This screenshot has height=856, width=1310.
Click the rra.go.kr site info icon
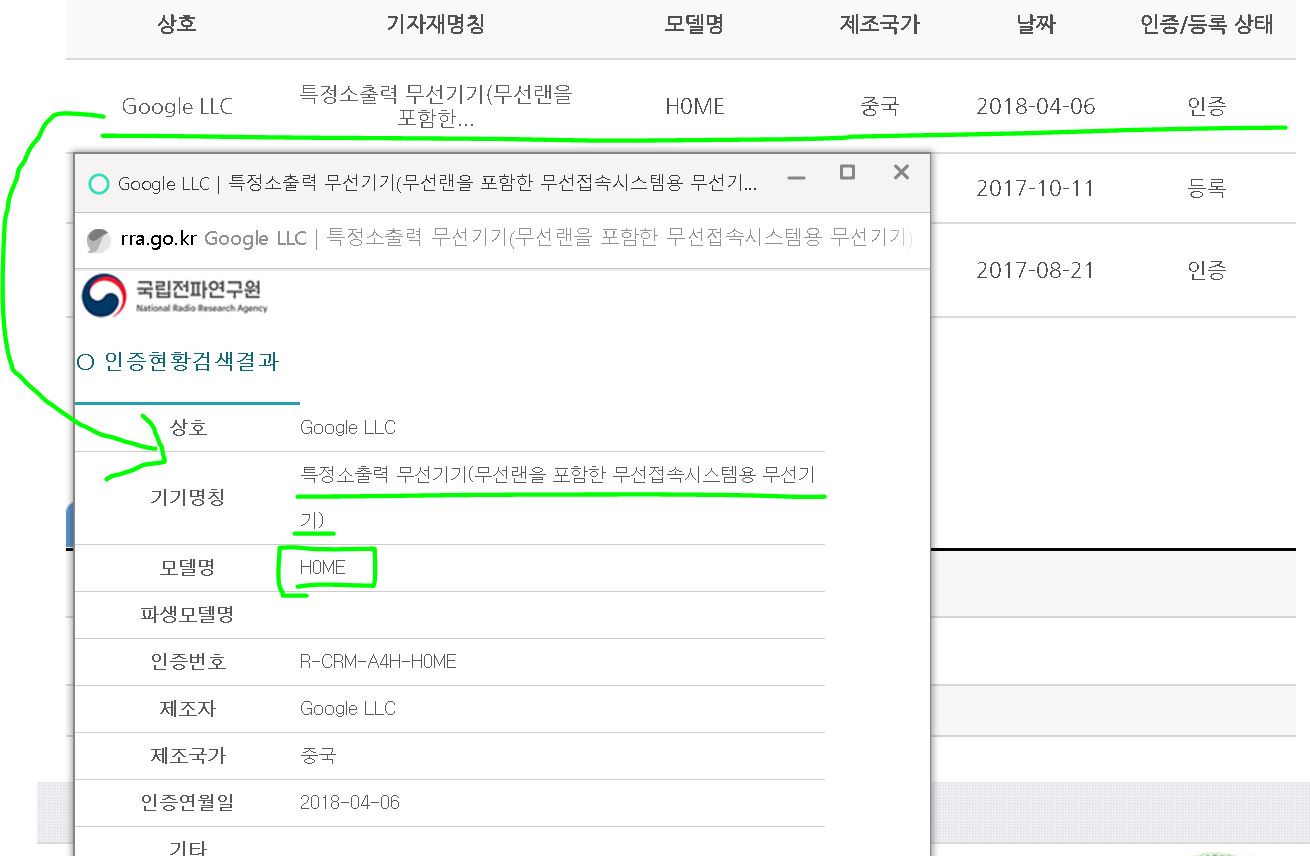click(98, 240)
